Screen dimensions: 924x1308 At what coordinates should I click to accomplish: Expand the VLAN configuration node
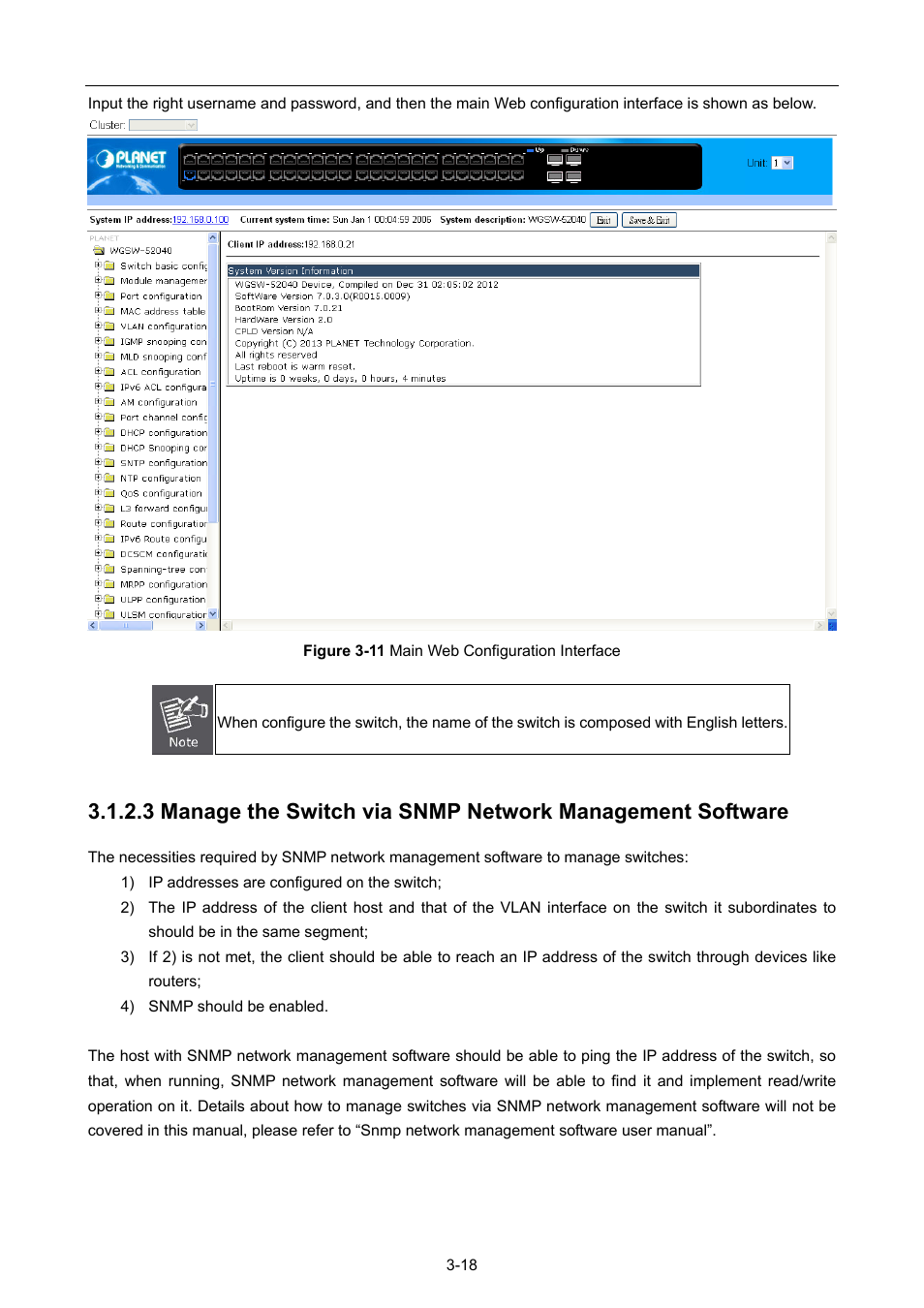click(98, 326)
